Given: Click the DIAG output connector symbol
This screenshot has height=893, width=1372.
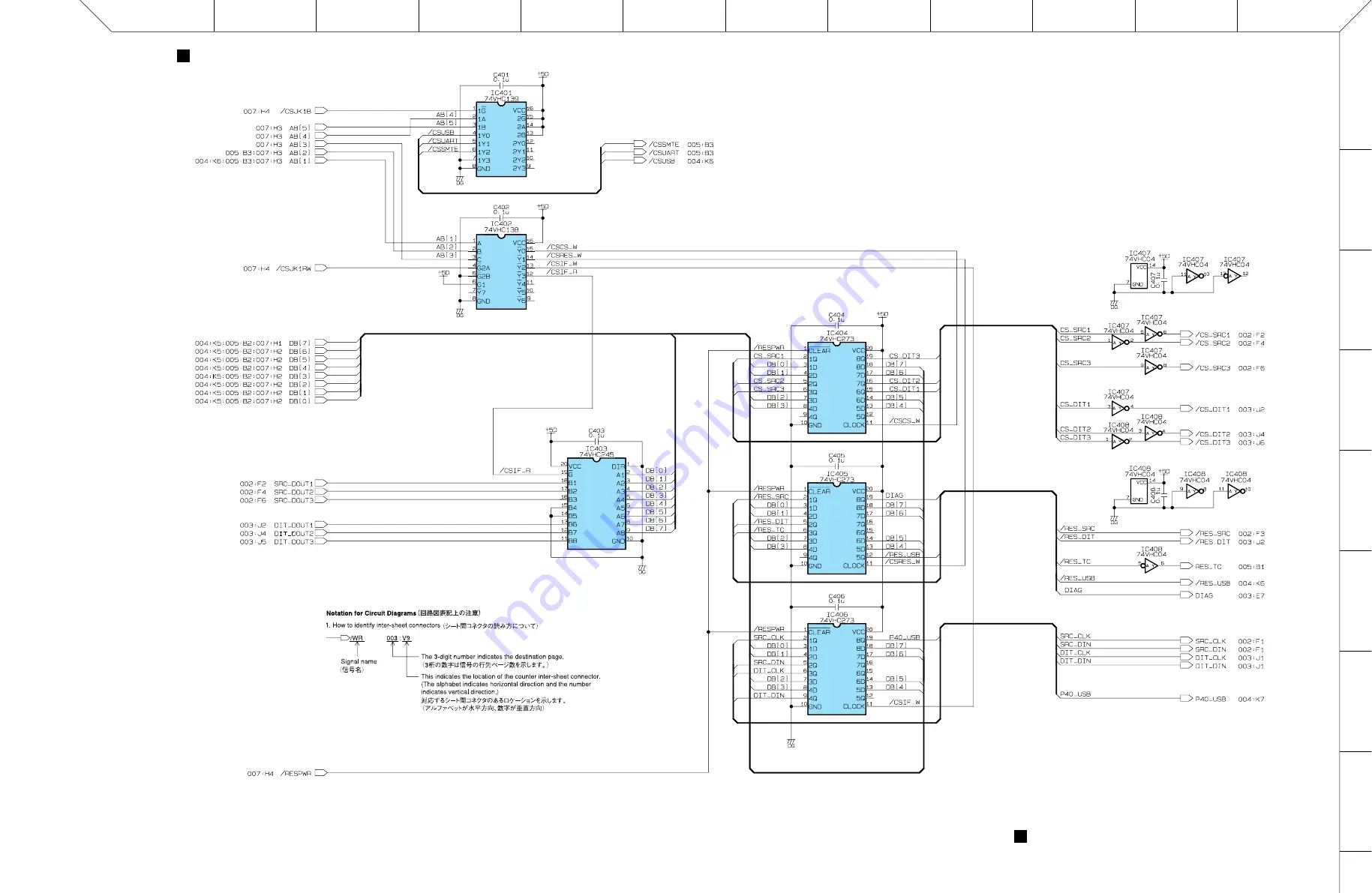Looking at the screenshot, I should tap(1186, 595).
